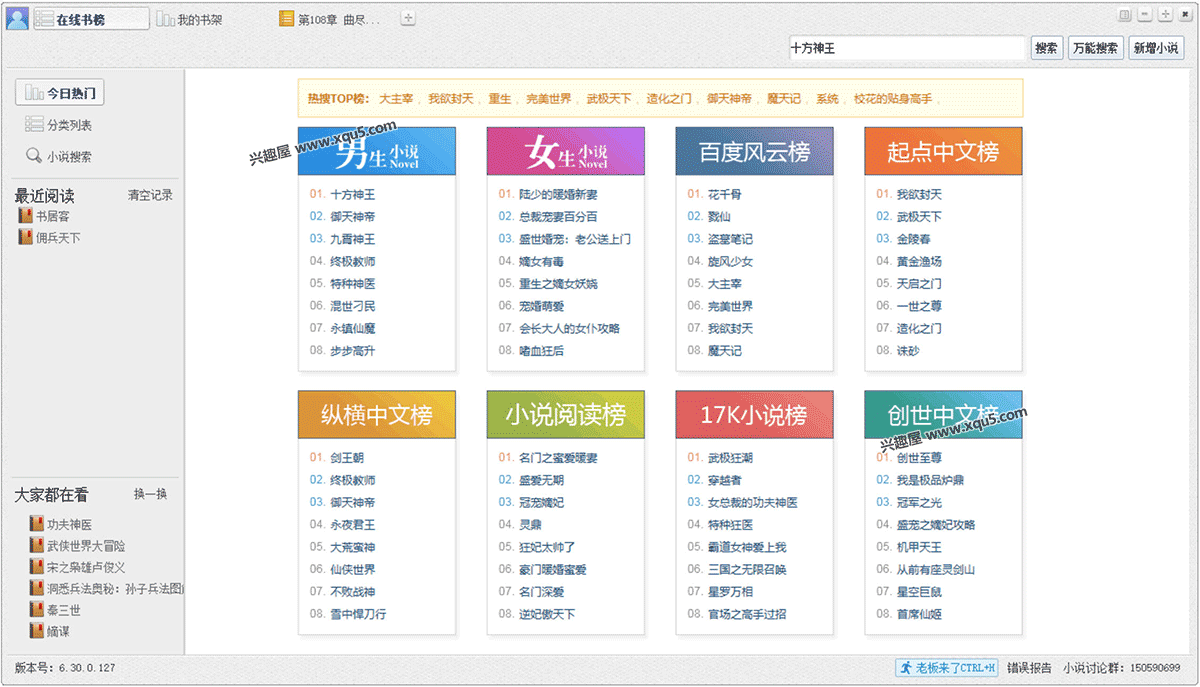Viewport: 1200px width, 687px height.
Task: Click 校花的贴身高手 in the hot search bar
Action: point(892,99)
